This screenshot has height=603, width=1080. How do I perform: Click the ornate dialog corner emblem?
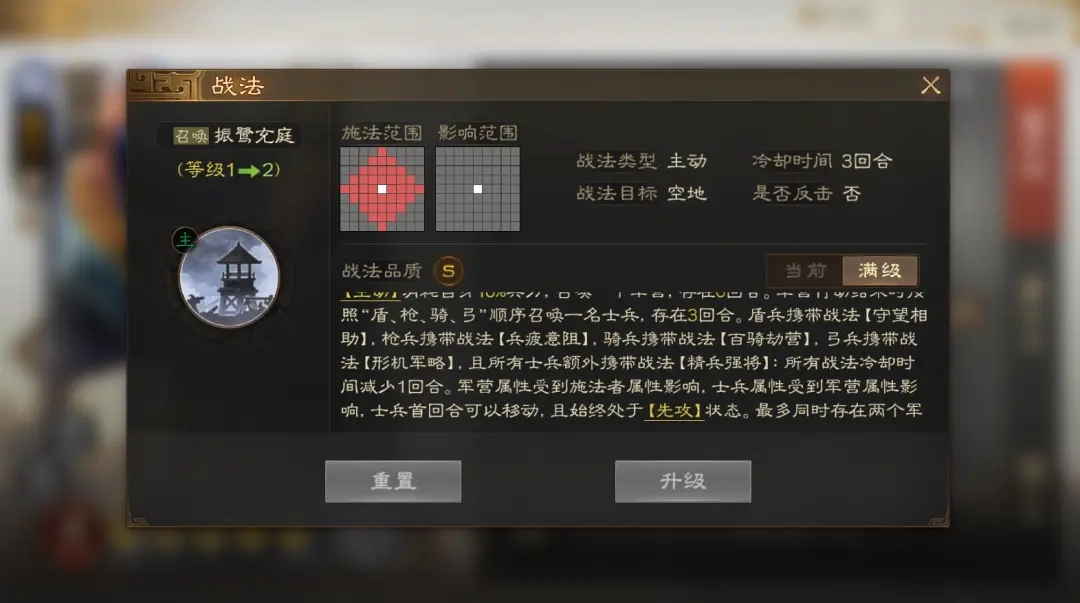click(165, 85)
